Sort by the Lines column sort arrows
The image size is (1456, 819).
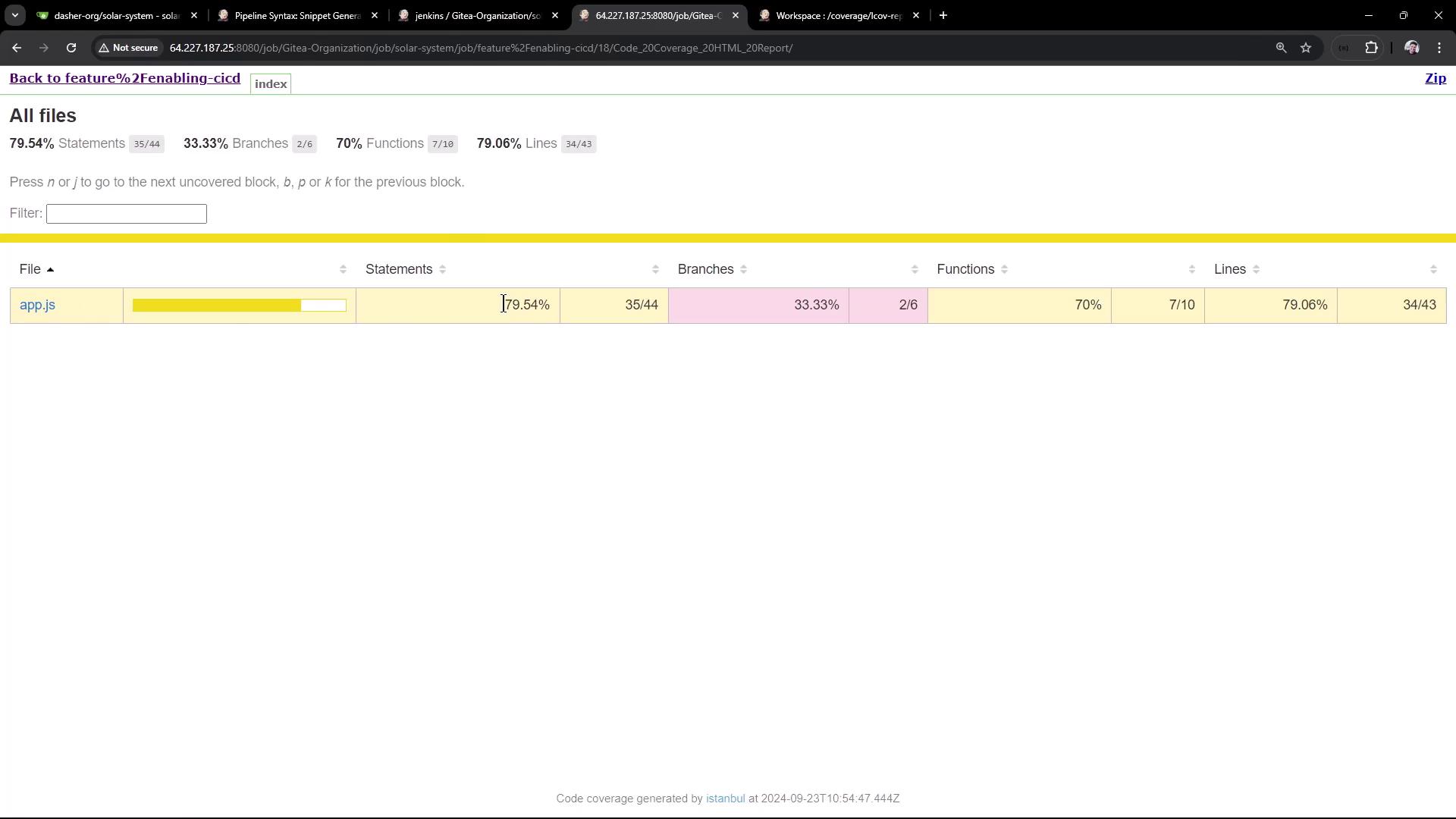point(1256,269)
